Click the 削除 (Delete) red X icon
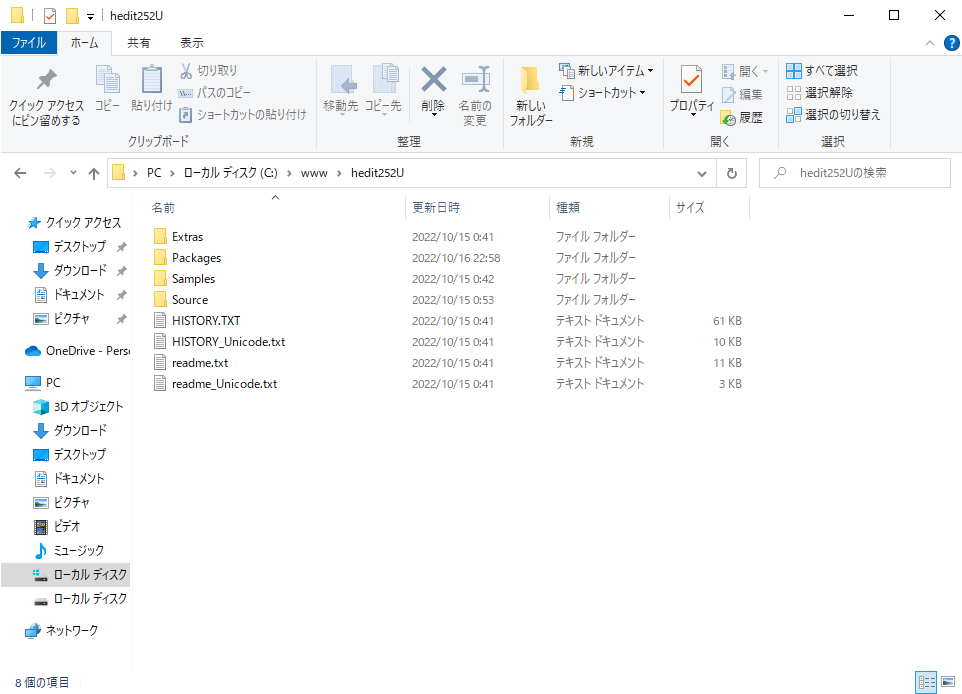This screenshot has height=694, width=962. pyautogui.click(x=433, y=80)
